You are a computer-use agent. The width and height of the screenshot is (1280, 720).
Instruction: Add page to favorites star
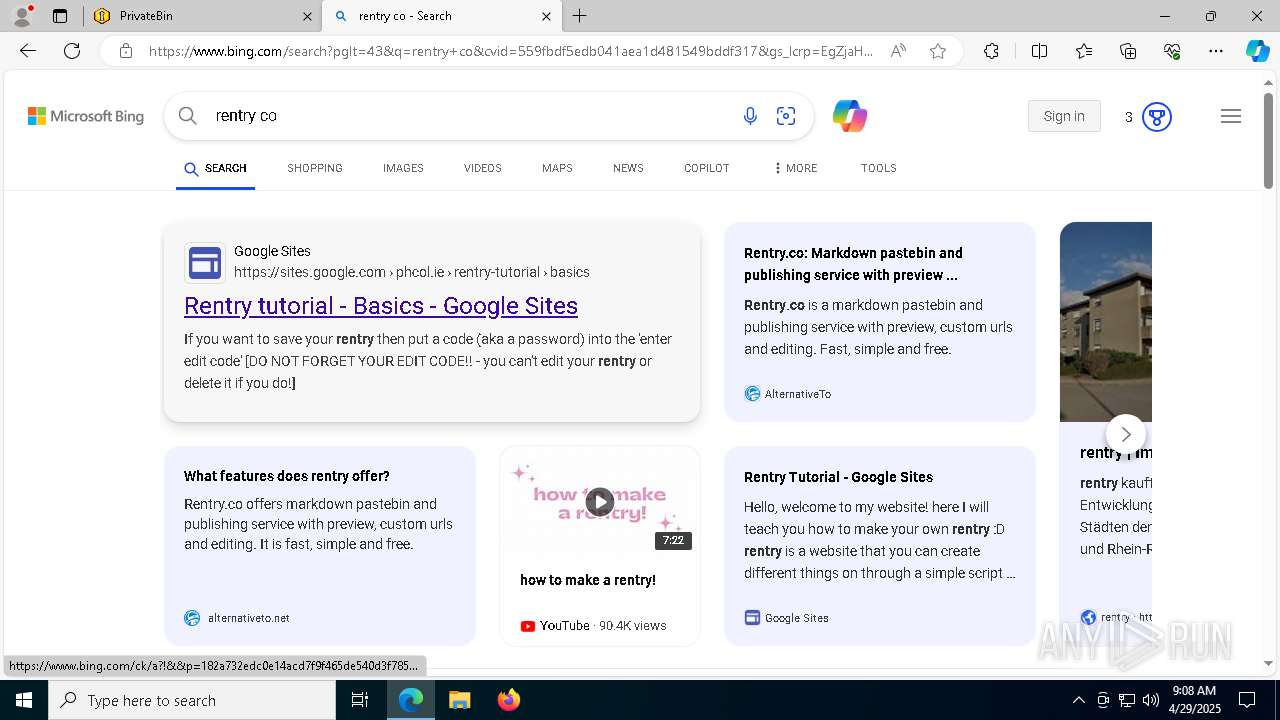[x=938, y=51]
